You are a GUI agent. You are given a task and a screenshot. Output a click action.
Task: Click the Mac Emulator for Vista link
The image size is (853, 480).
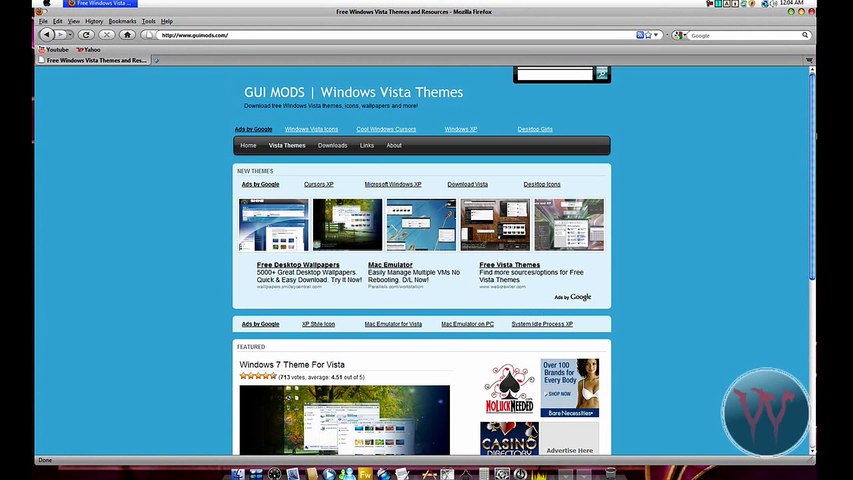(x=393, y=324)
